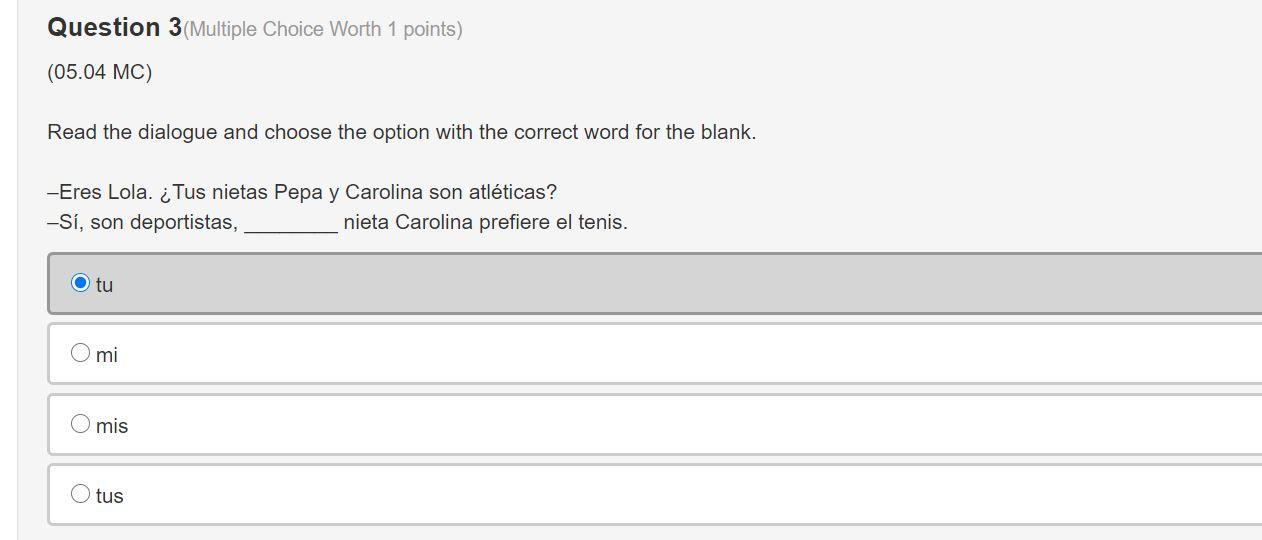This screenshot has height=540, width=1262.
Task: Click the 'mis' answer label text
Action: pyautogui.click(x=112, y=426)
